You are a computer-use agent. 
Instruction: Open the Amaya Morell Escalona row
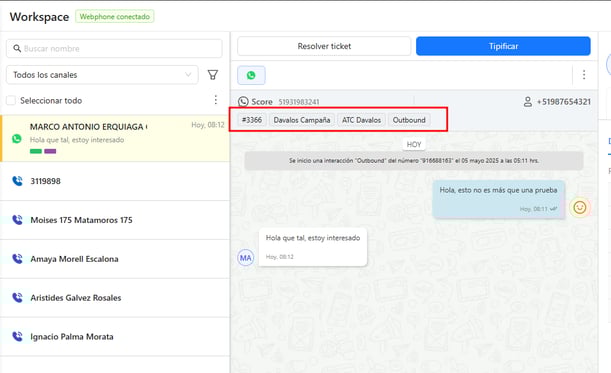pos(115,259)
